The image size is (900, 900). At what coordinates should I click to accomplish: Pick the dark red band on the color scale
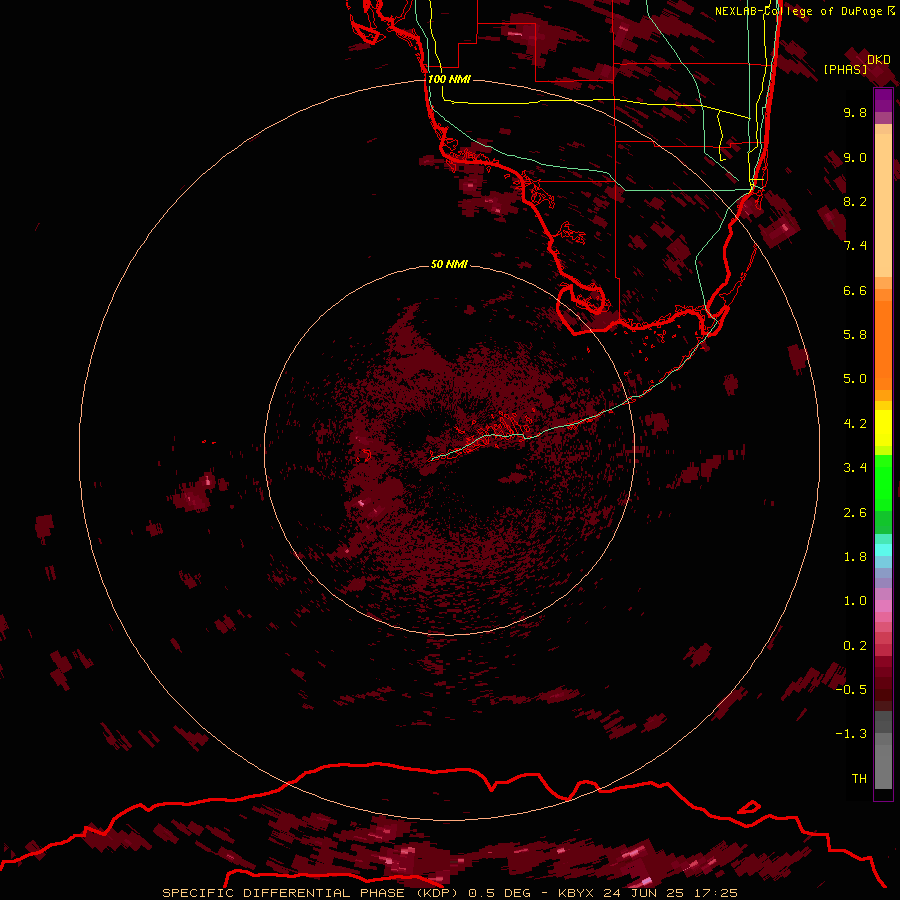point(883,683)
